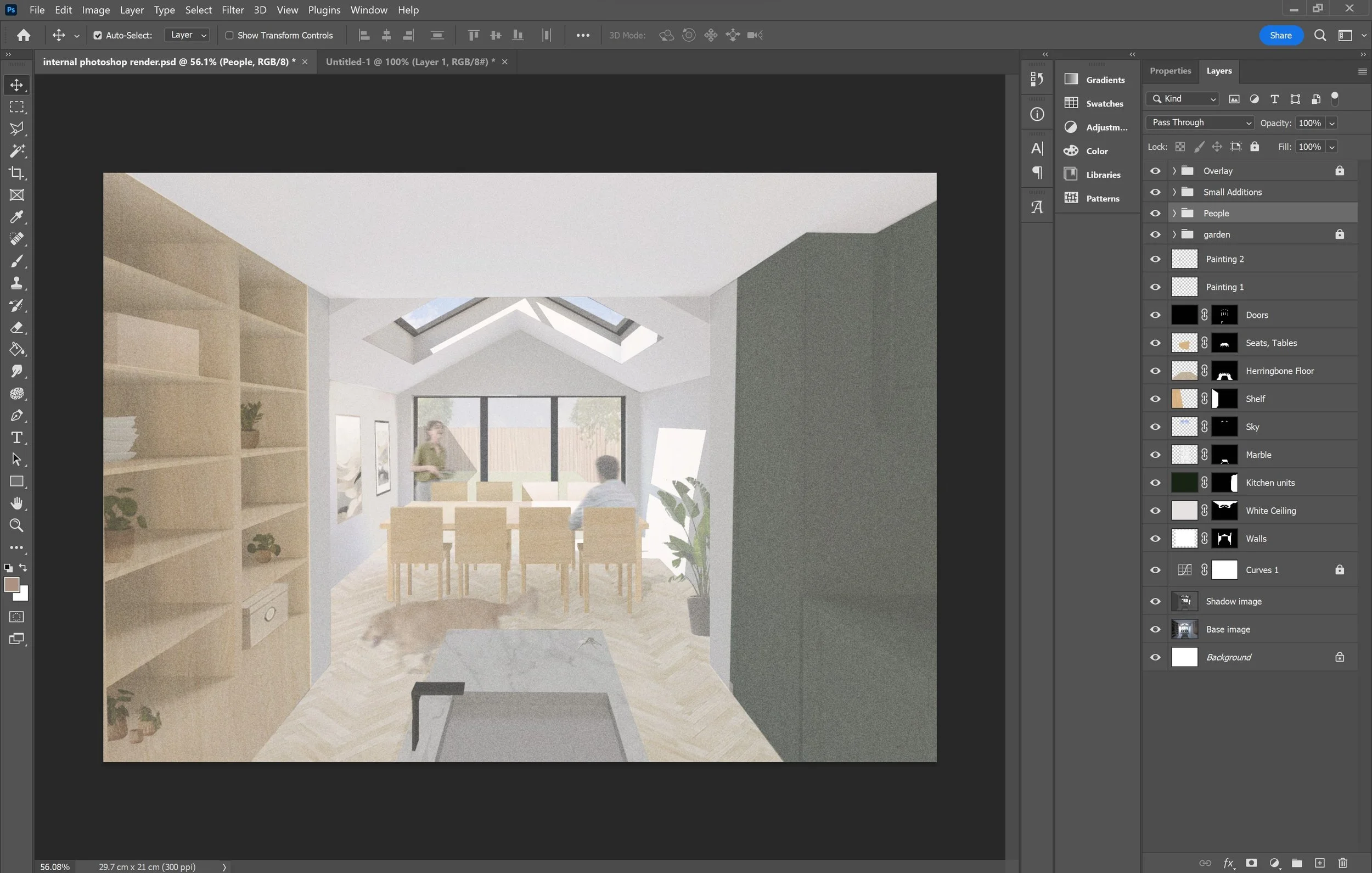This screenshot has width=1372, height=873.
Task: Select the Hand tool
Action: [16, 503]
